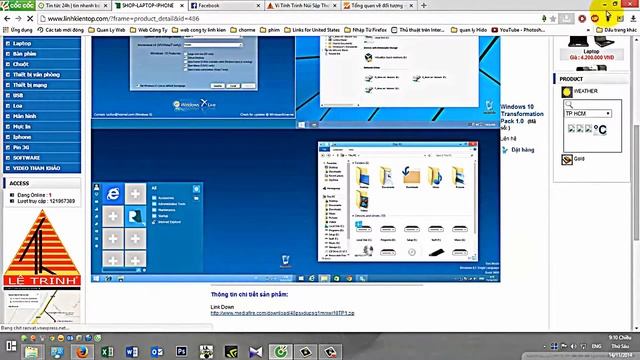The image size is (640, 360).
Task: Open Firefox from the taskbar
Action: 82,351
